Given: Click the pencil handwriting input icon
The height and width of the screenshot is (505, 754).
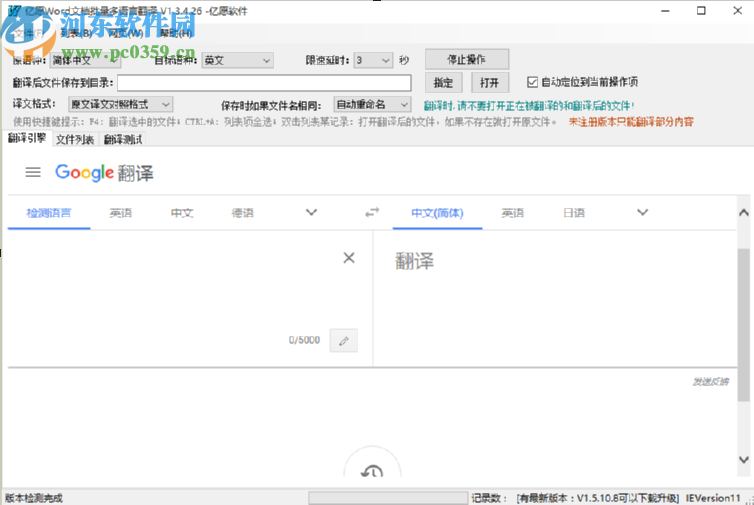Looking at the screenshot, I should [x=343, y=341].
